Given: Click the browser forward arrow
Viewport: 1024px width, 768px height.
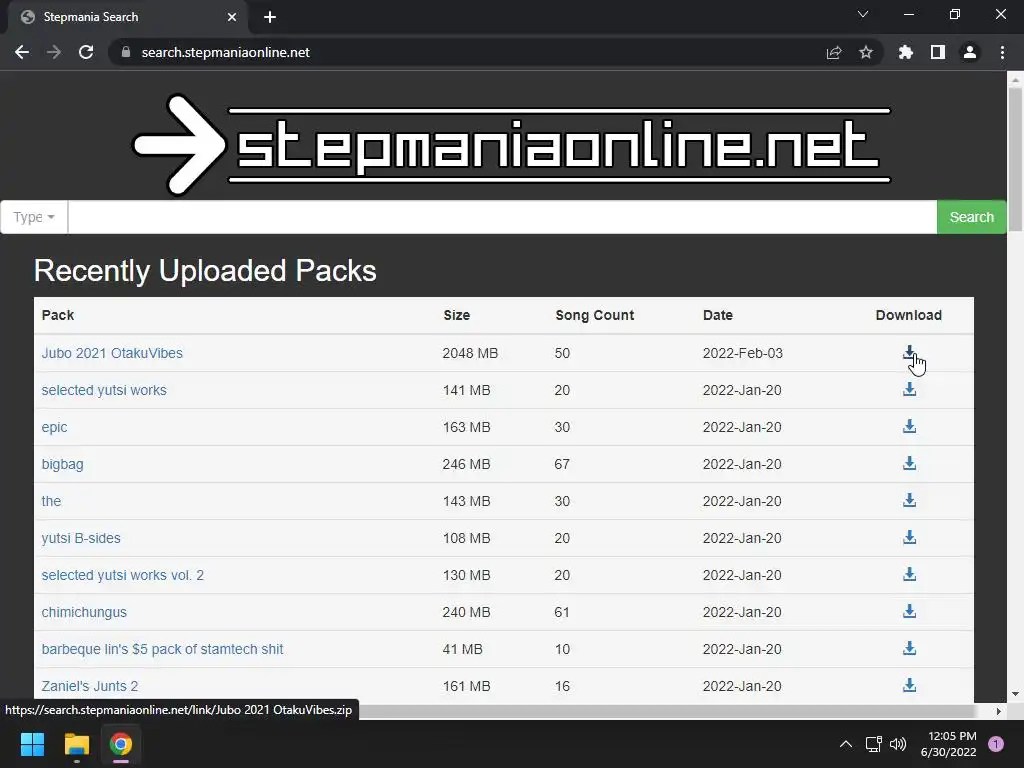Looking at the screenshot, I should point(54,52).
